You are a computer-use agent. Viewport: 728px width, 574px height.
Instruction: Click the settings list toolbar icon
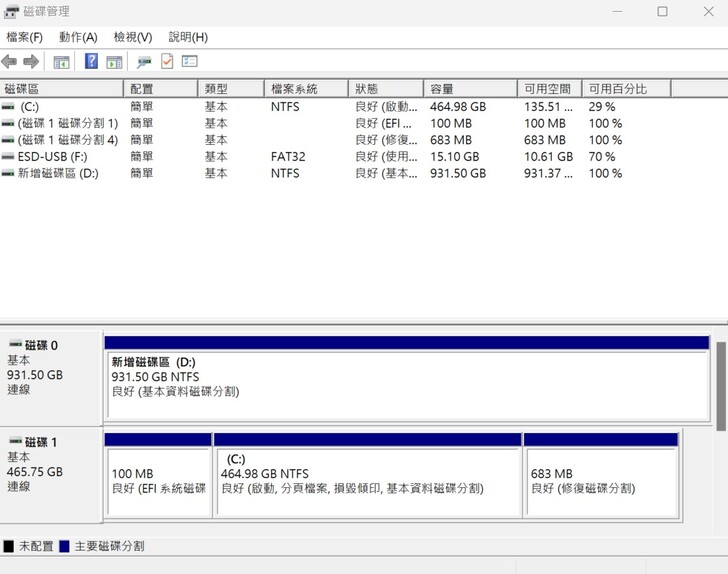coord(190,62)
